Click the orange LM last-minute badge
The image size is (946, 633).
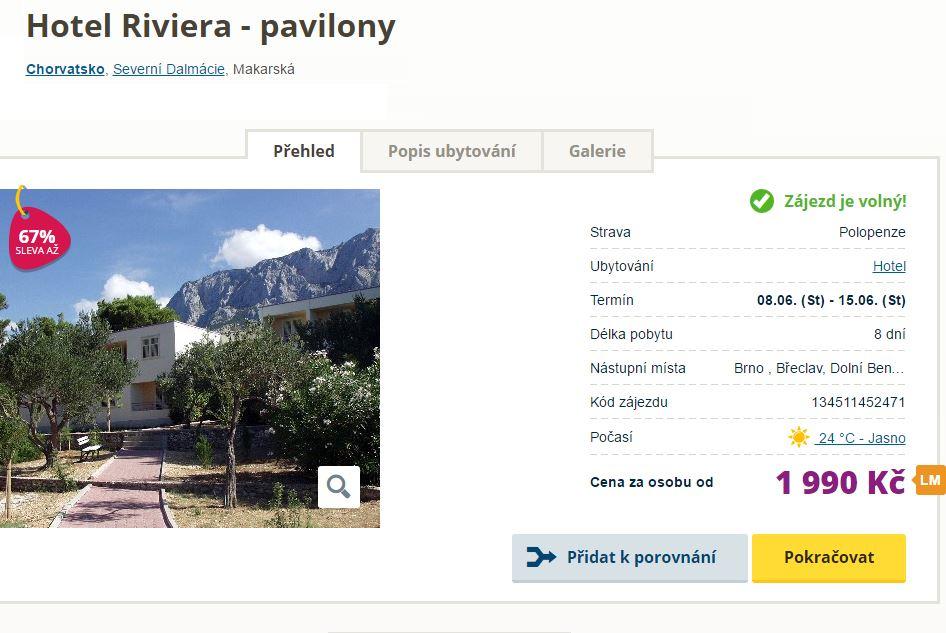coord(930,480)
